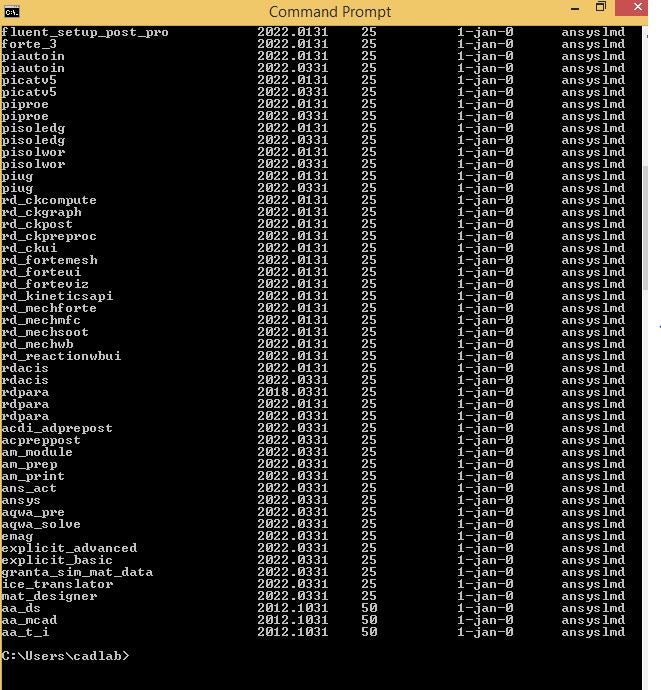
Task: Select the am_print feature name
Action: [33, 476]
